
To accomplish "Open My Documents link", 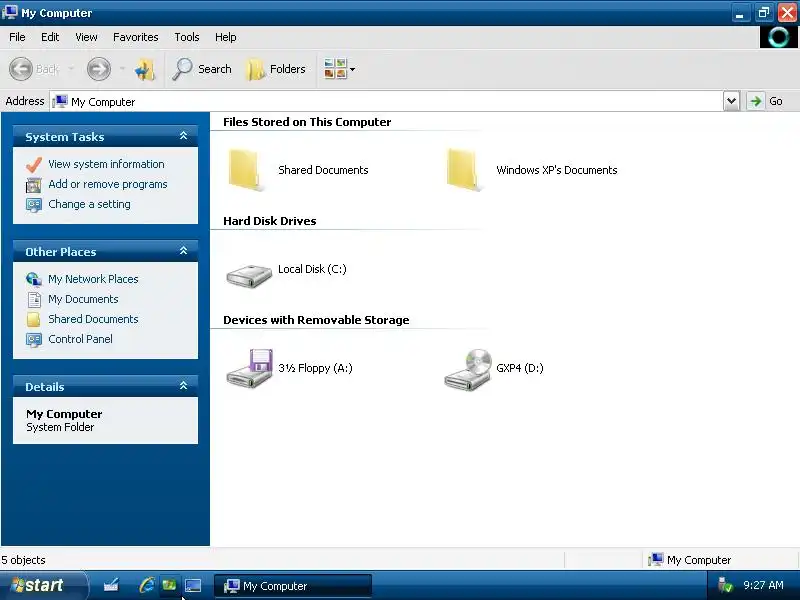I will [83, 298].
